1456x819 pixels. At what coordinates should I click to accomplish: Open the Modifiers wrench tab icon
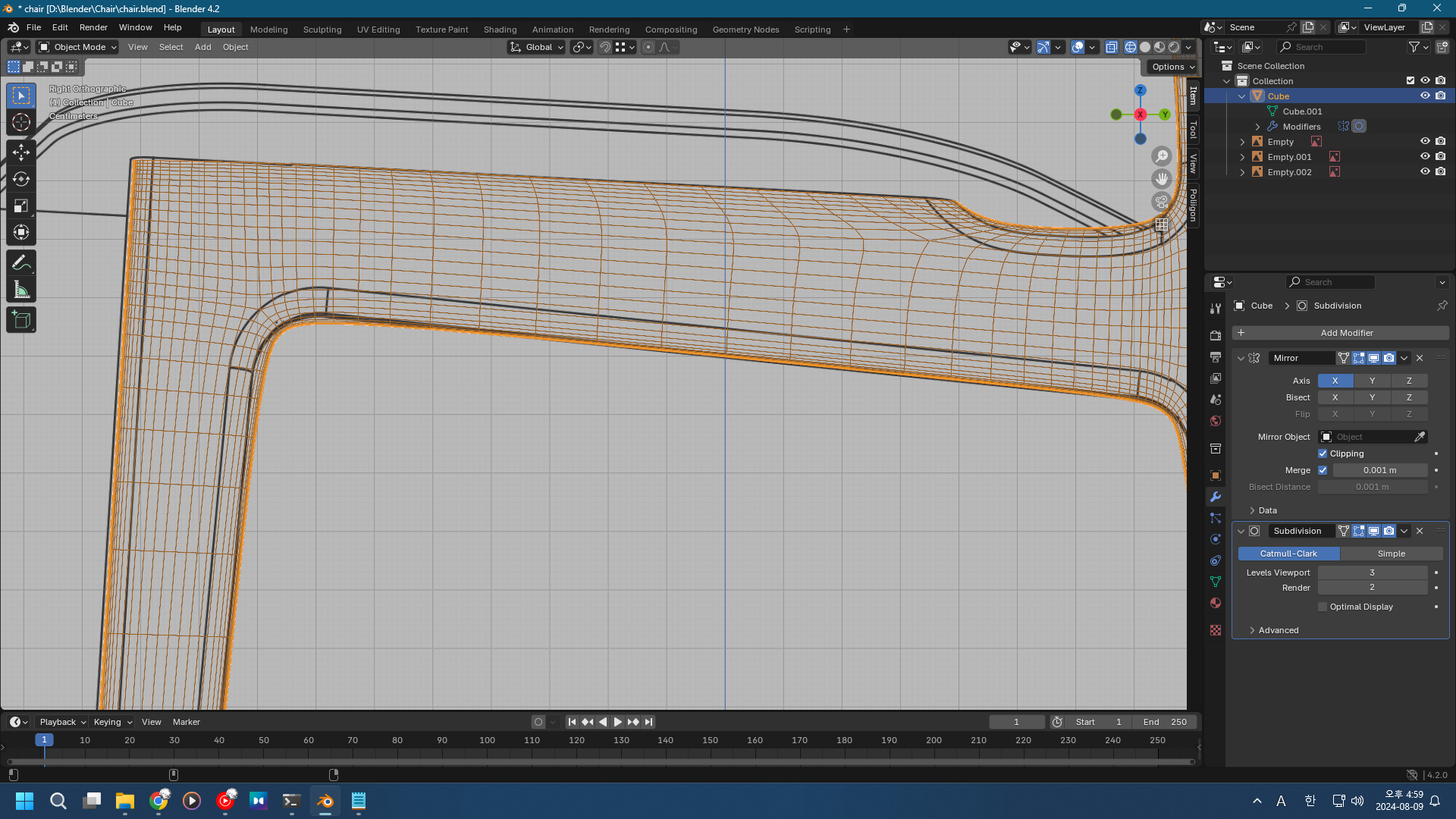pos(1216,497)
